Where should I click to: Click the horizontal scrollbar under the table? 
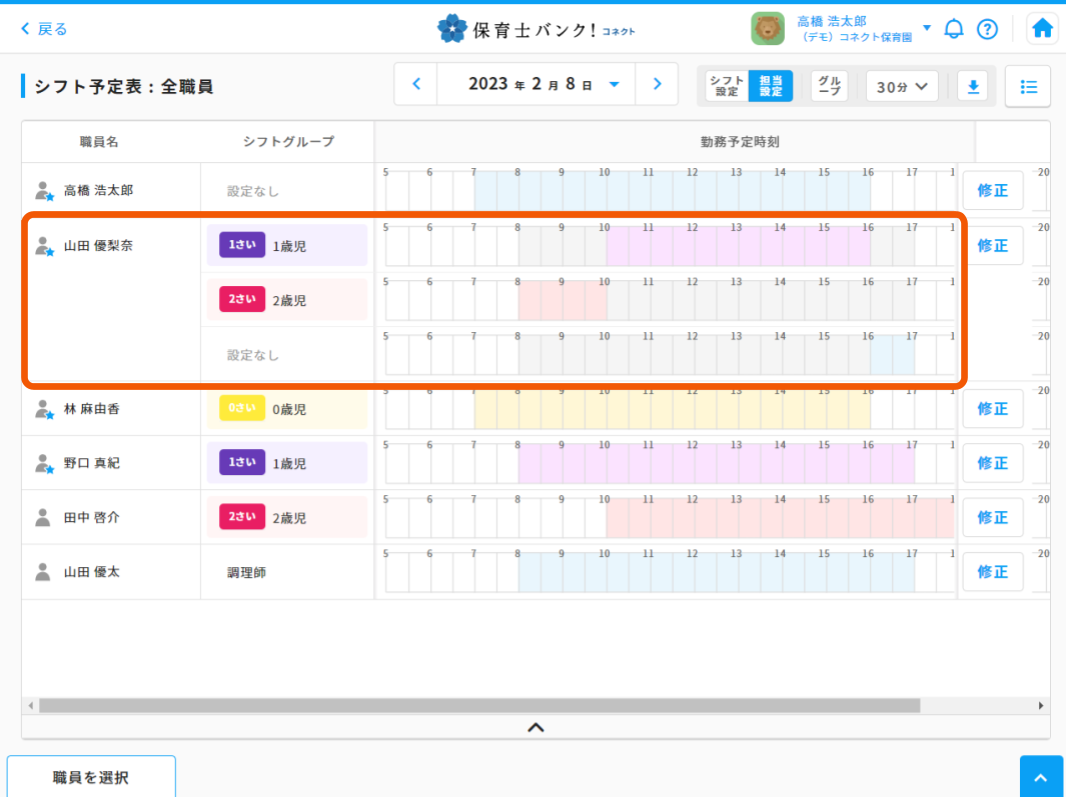[x=480, y=706]
